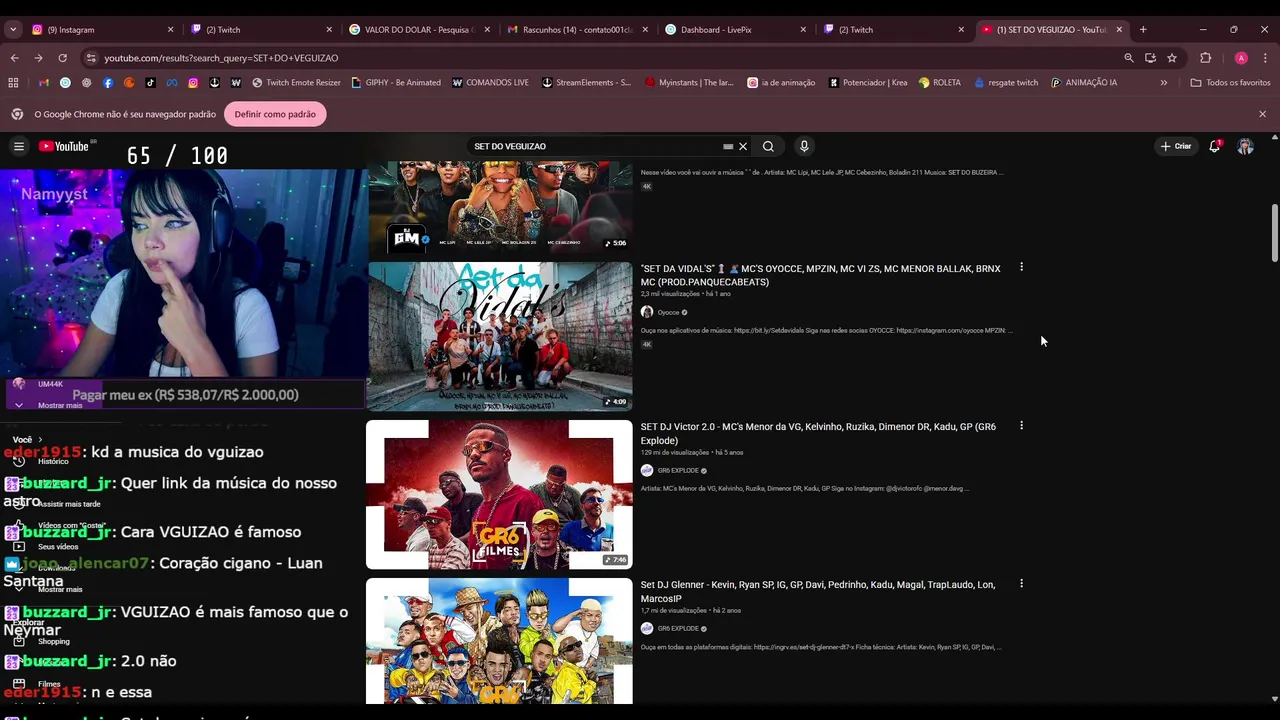Viewport: 1280px width, 720px height.
Task: Open StreamElements bookmark
Action: coord(586,83)
